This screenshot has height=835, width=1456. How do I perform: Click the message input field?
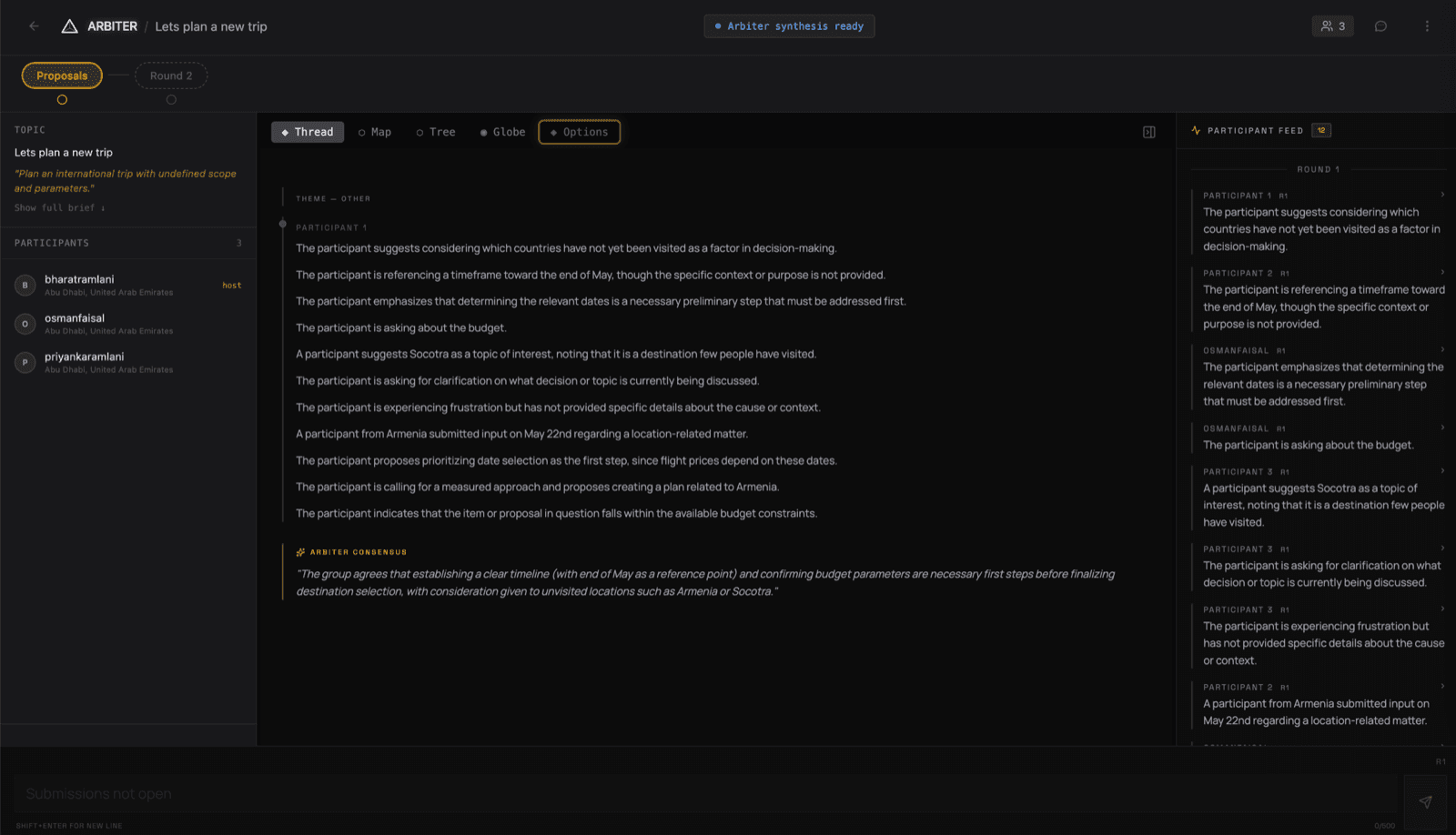coord(705,794)
